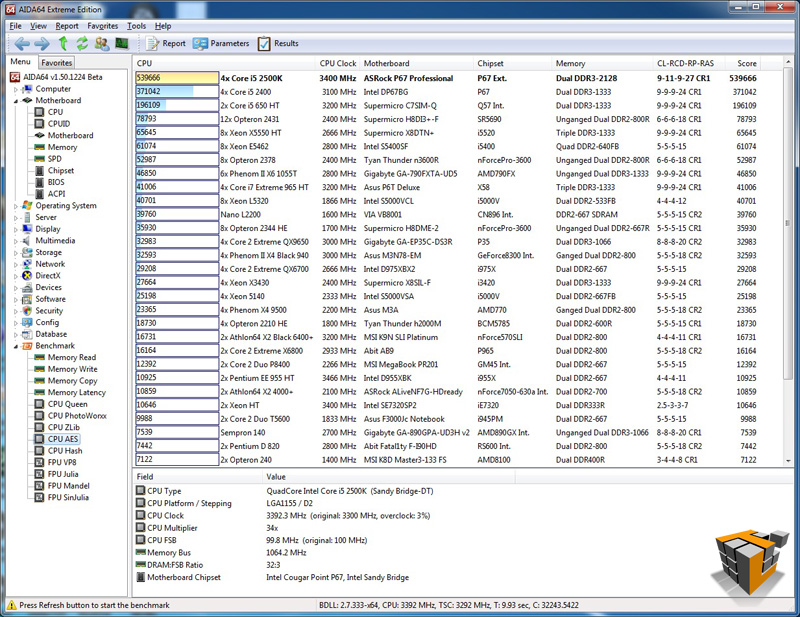Expand the Server tree node
The image size is (800, 617).
click(16, 218)
